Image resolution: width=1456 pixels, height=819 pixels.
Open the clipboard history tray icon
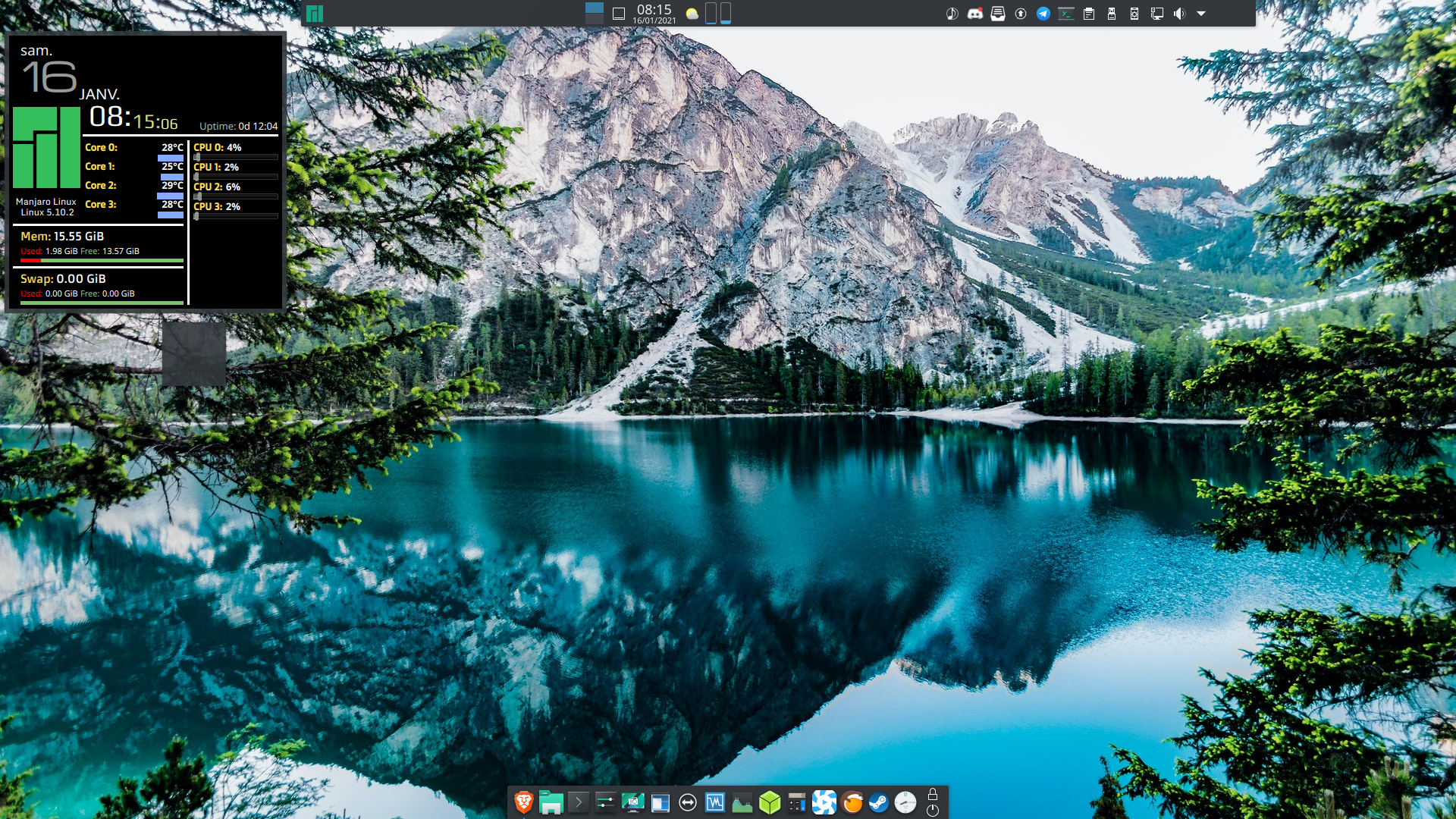click(x=1089, y=14)
